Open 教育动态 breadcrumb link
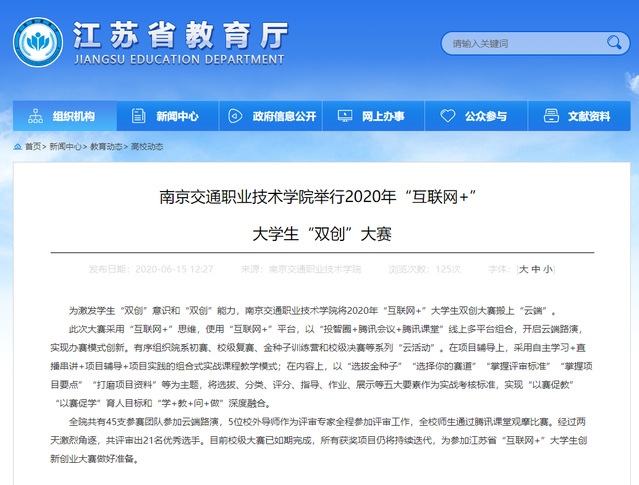This screenshot has width=639, height=485. click(x=107, y=146)
